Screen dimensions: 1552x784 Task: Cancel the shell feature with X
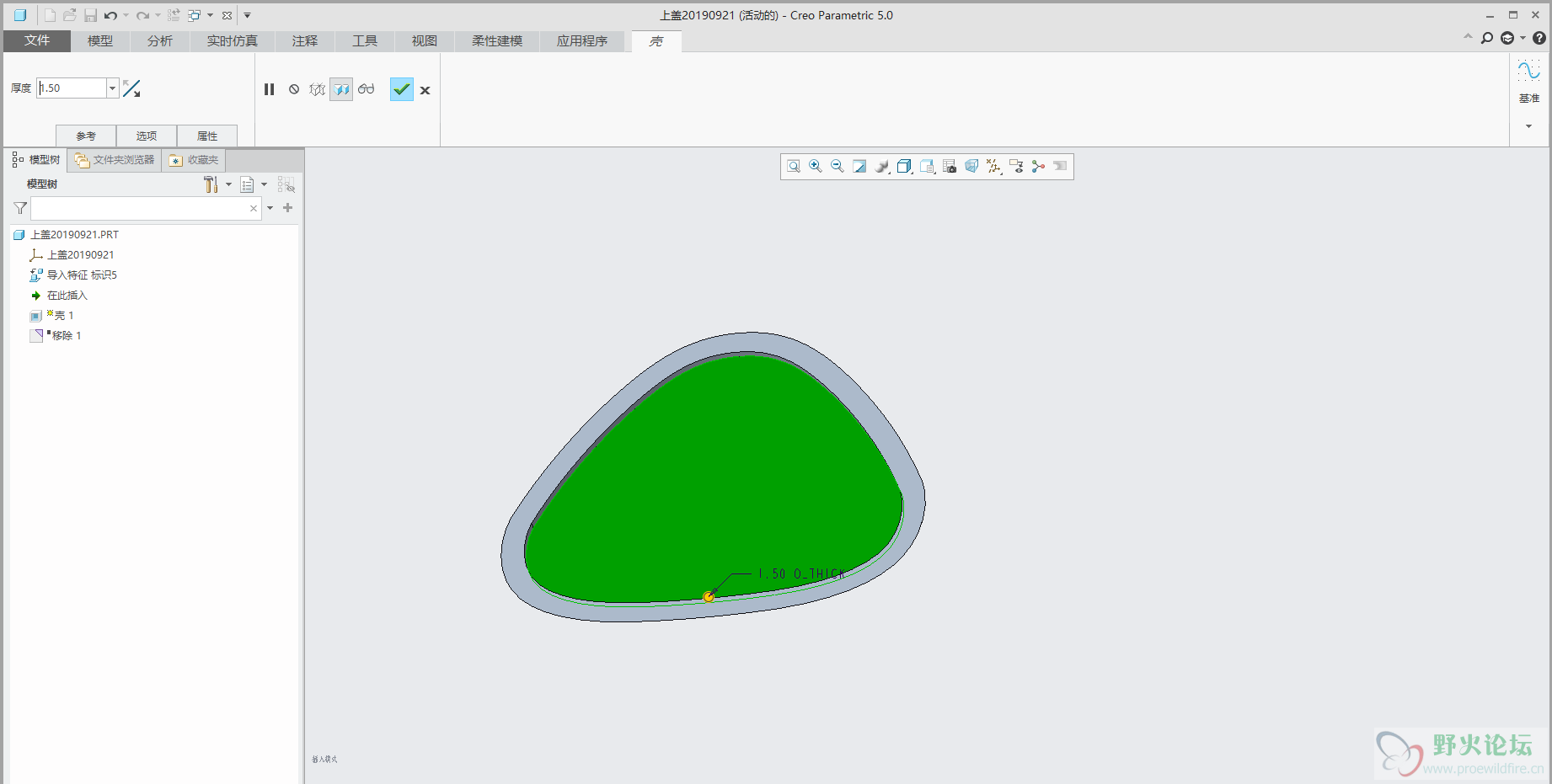coord(425,90)
